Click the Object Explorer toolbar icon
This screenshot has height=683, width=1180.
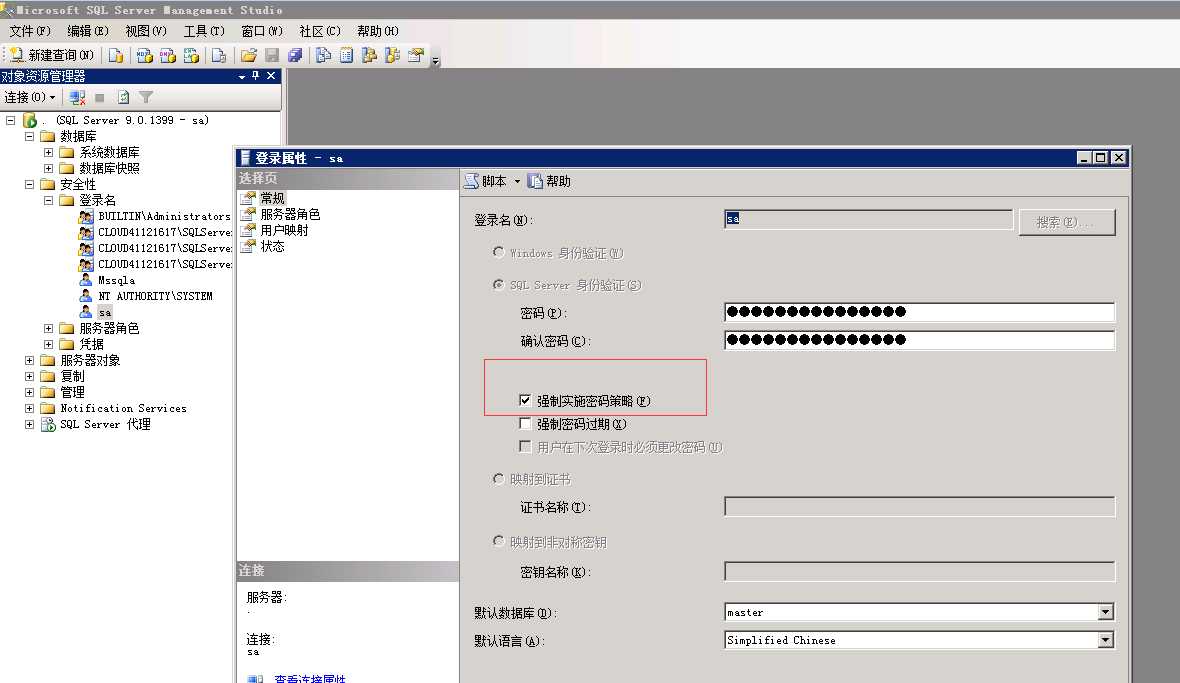[370, 55]
